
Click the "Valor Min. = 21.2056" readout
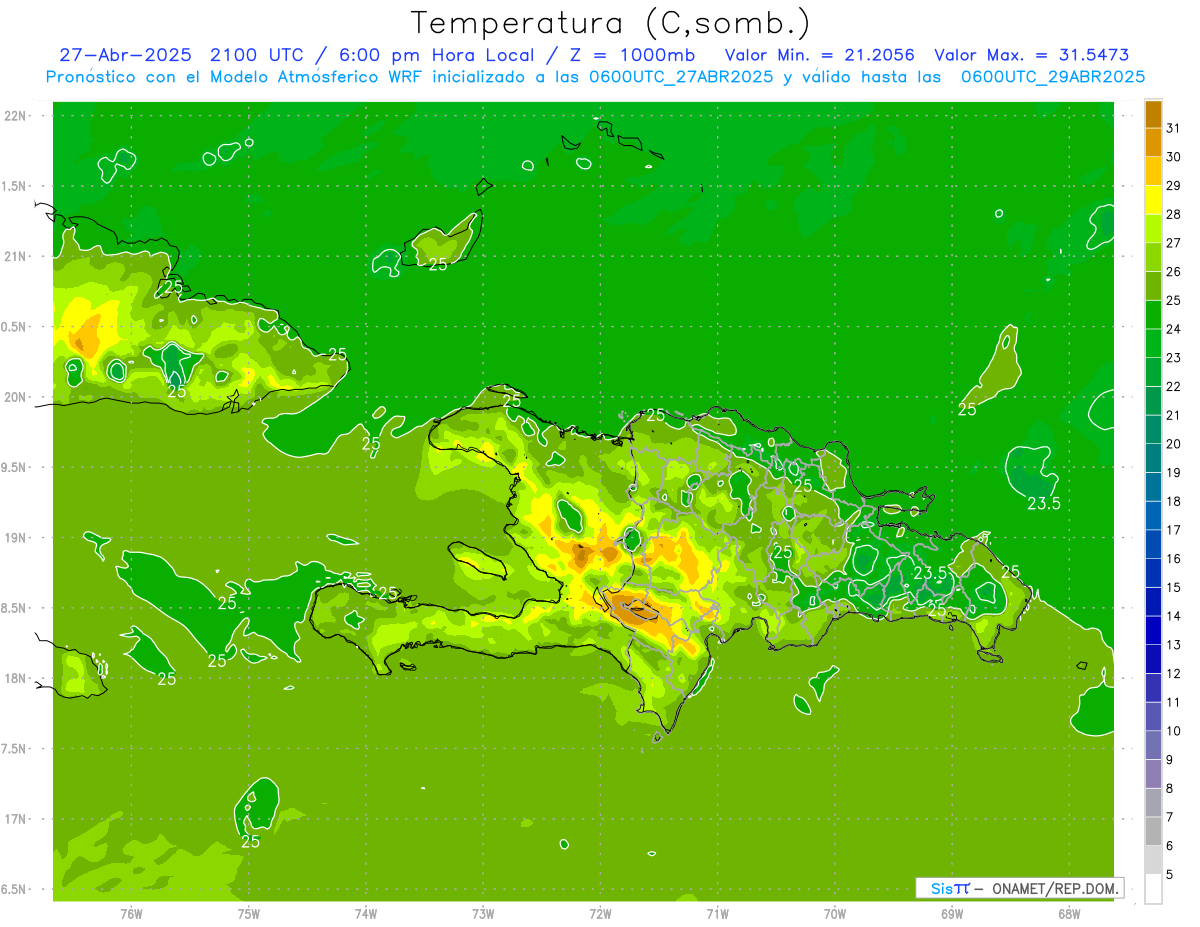819,55
